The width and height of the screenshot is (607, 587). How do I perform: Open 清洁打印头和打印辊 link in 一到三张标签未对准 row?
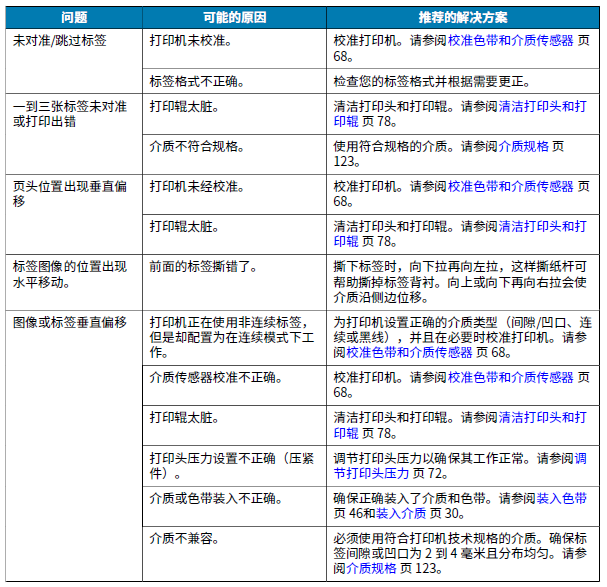click(x=460, y=114)
